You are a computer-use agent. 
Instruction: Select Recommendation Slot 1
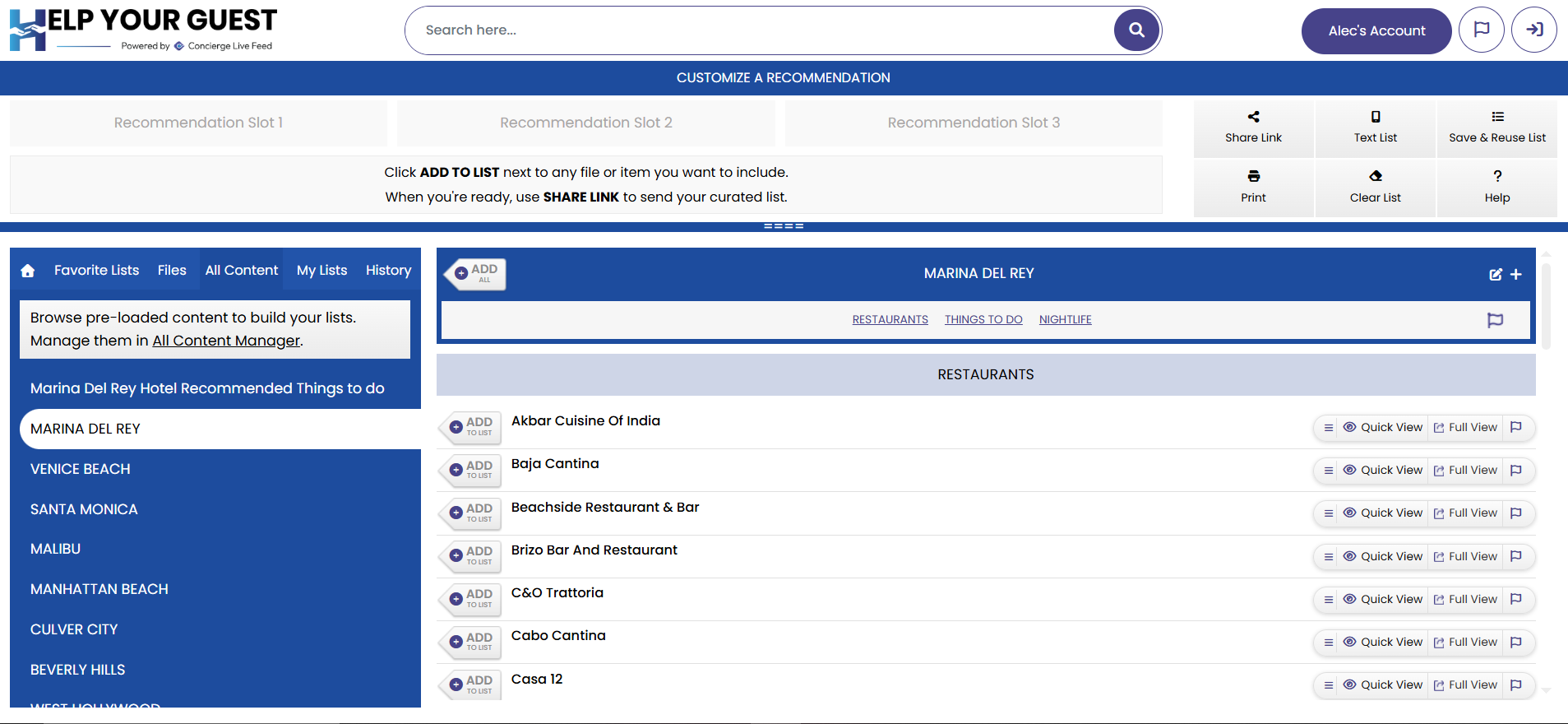tap(198, 123)
